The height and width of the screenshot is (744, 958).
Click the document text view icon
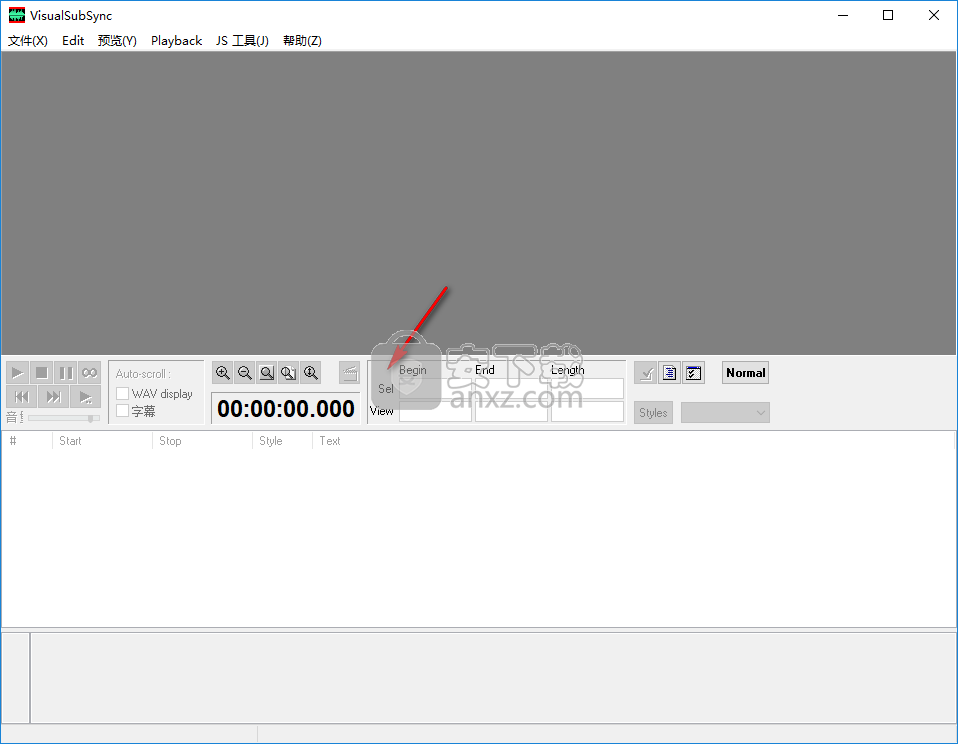(x=670, y=373)
